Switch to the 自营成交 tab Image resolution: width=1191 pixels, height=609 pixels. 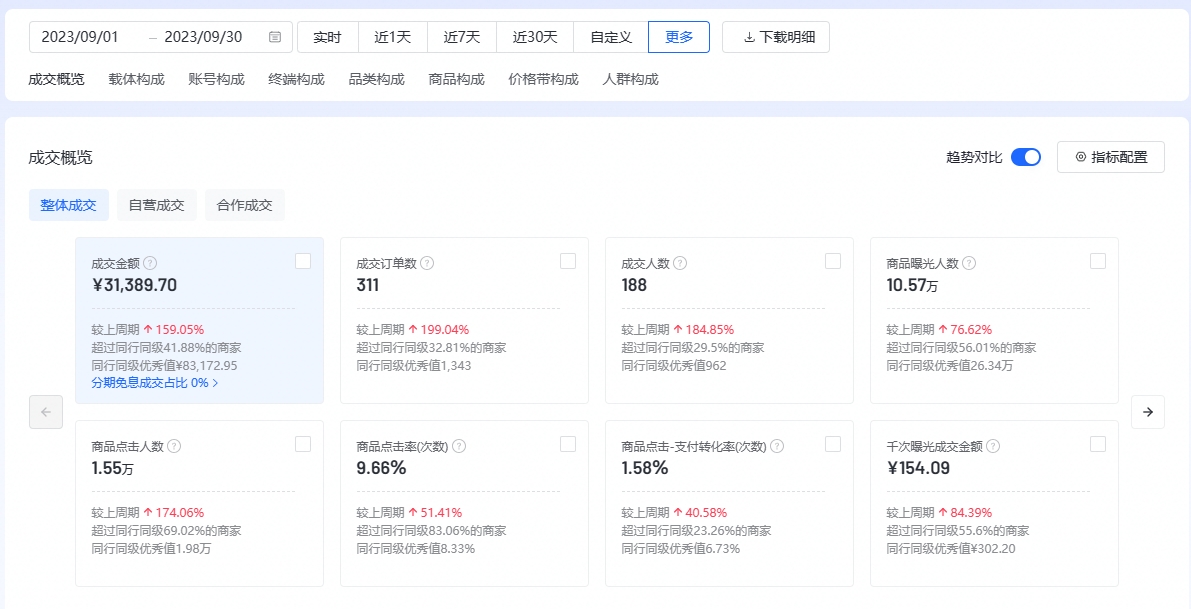(x=157, y=205)
